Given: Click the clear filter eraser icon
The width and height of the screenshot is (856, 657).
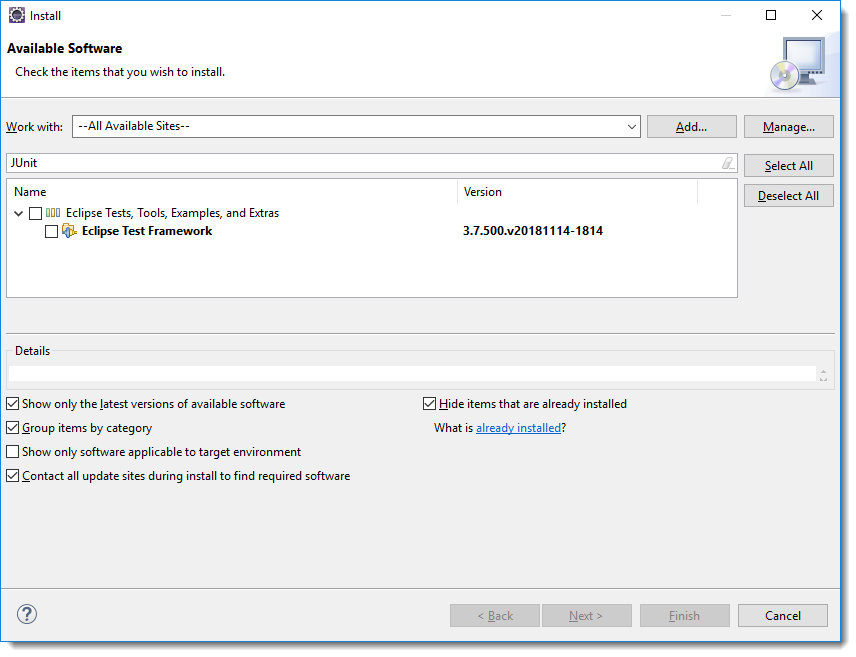Looking at the screenshot, I should (728, 163).
